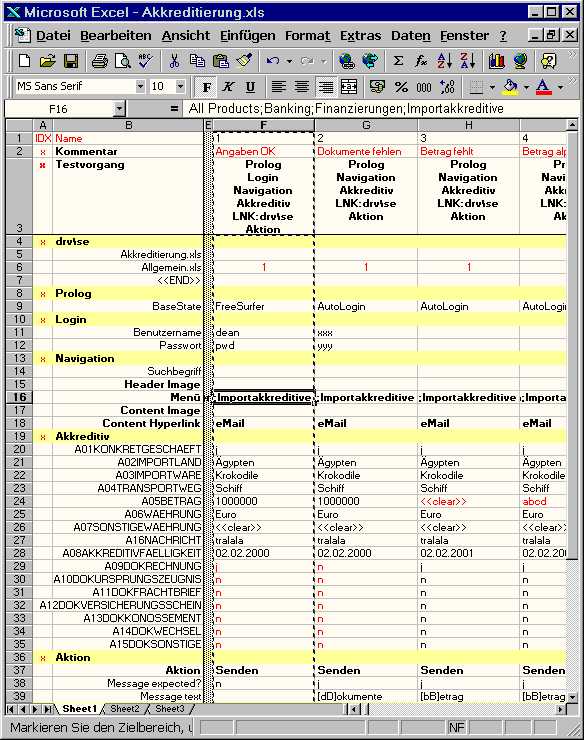Create a new workbook with New icon

24,61
